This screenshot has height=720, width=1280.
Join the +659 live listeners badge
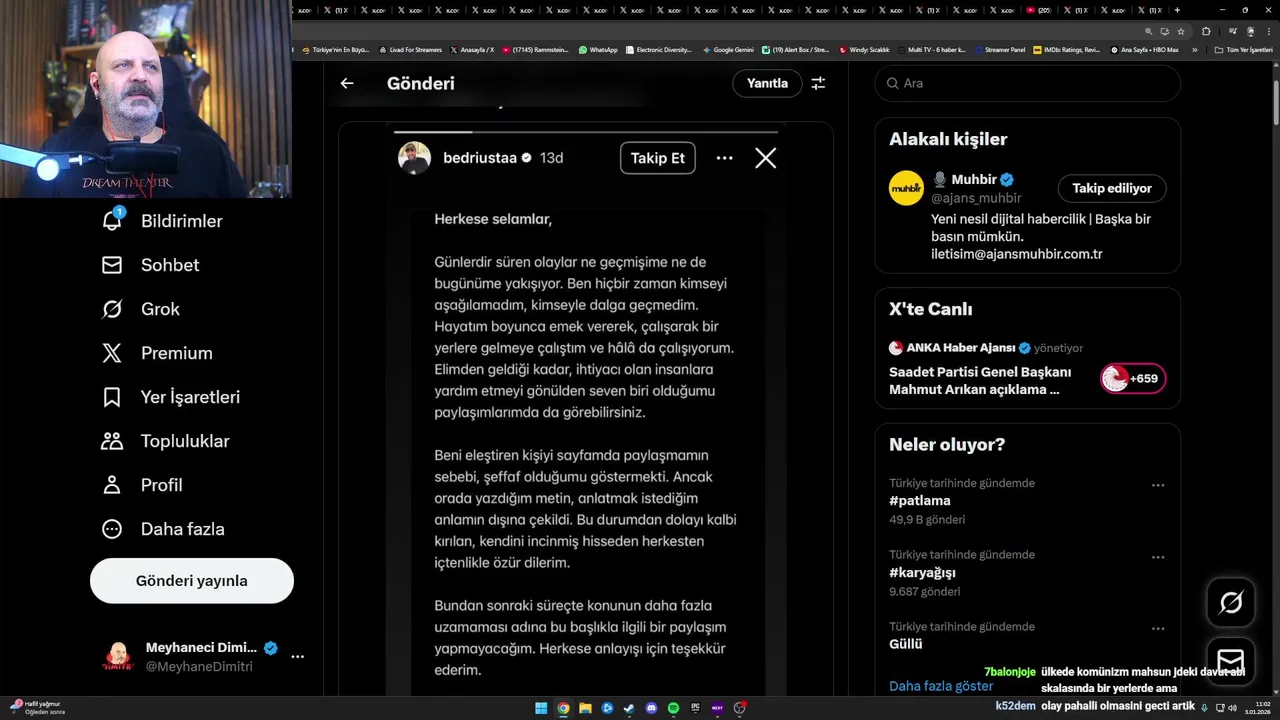tap(1133, 379)
